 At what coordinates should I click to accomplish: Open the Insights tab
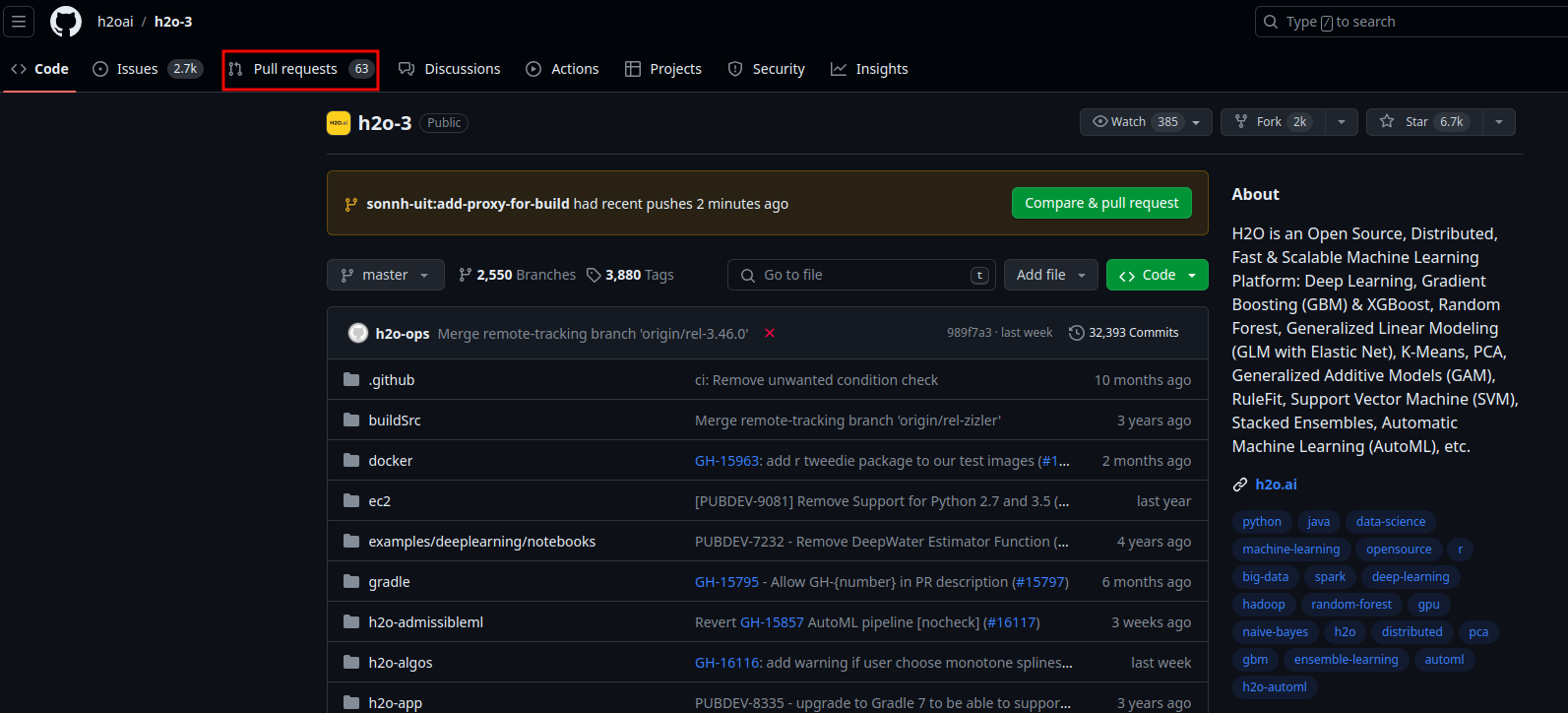870,69
